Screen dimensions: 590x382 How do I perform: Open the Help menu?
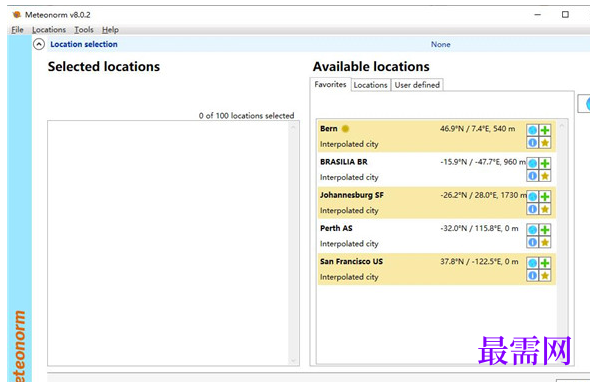110,30
